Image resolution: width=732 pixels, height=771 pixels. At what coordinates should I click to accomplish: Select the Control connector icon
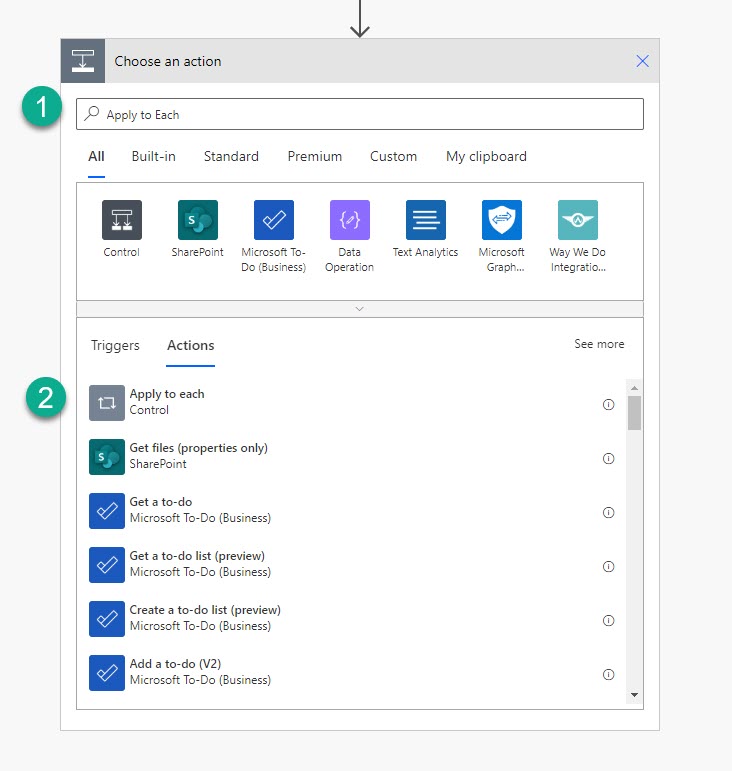122,220
